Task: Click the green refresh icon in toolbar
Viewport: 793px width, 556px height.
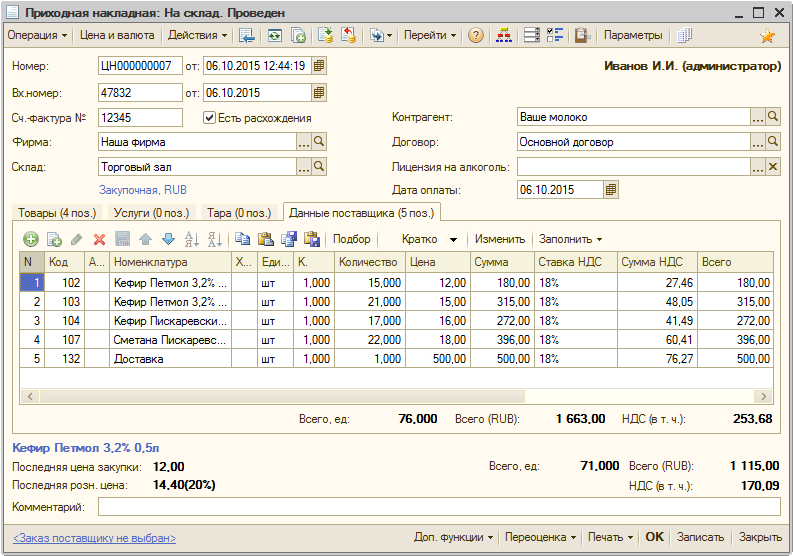Action: point(275,35)
